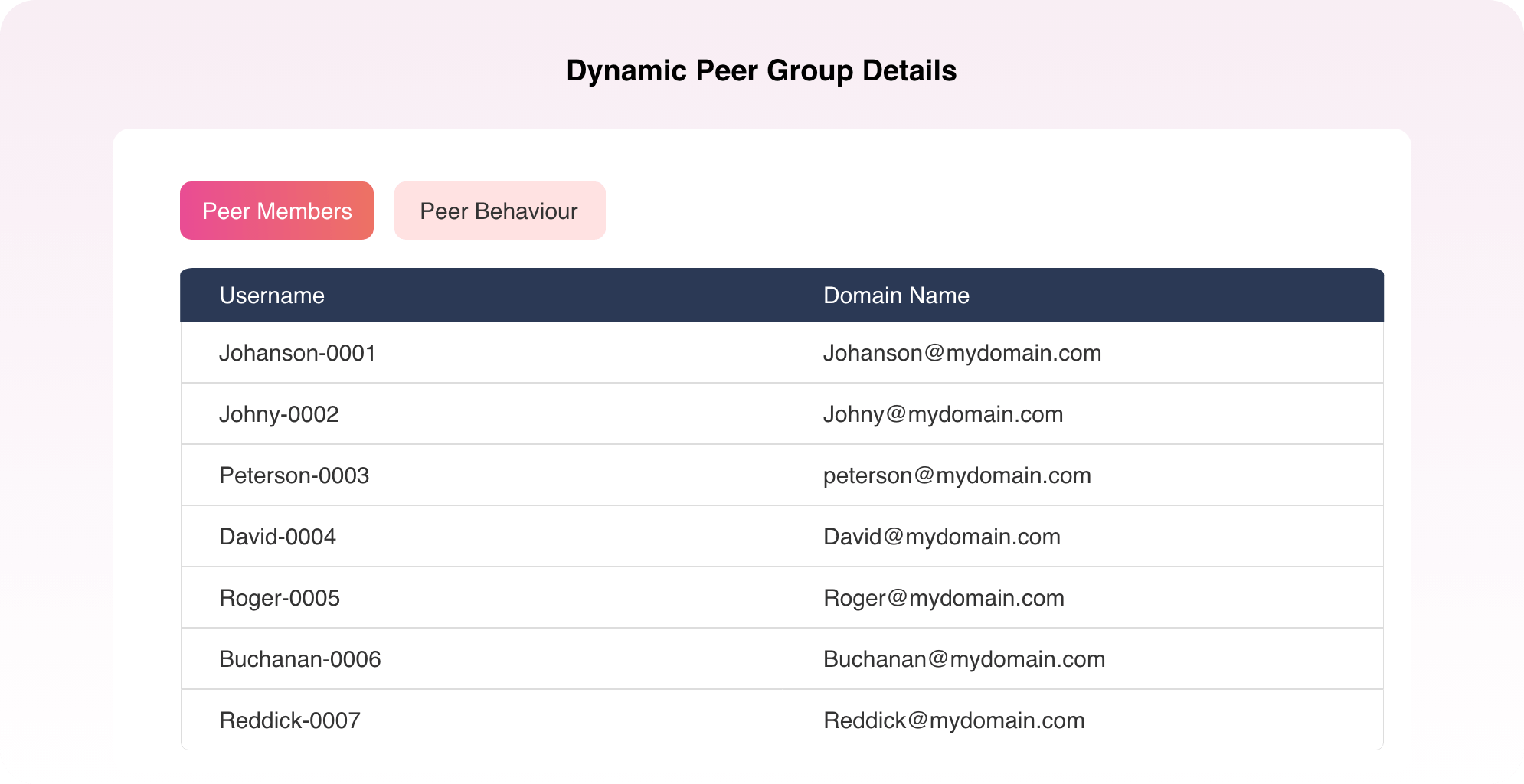Select the Peer Members tab
The image size is (1524, 784).
pos(276,211)
